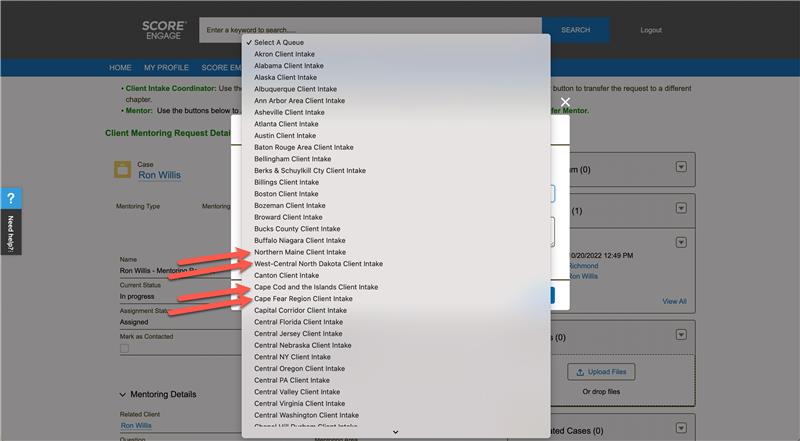Click the SCORE Engage logo
The image size is (800, 441).
pos(163,29)
